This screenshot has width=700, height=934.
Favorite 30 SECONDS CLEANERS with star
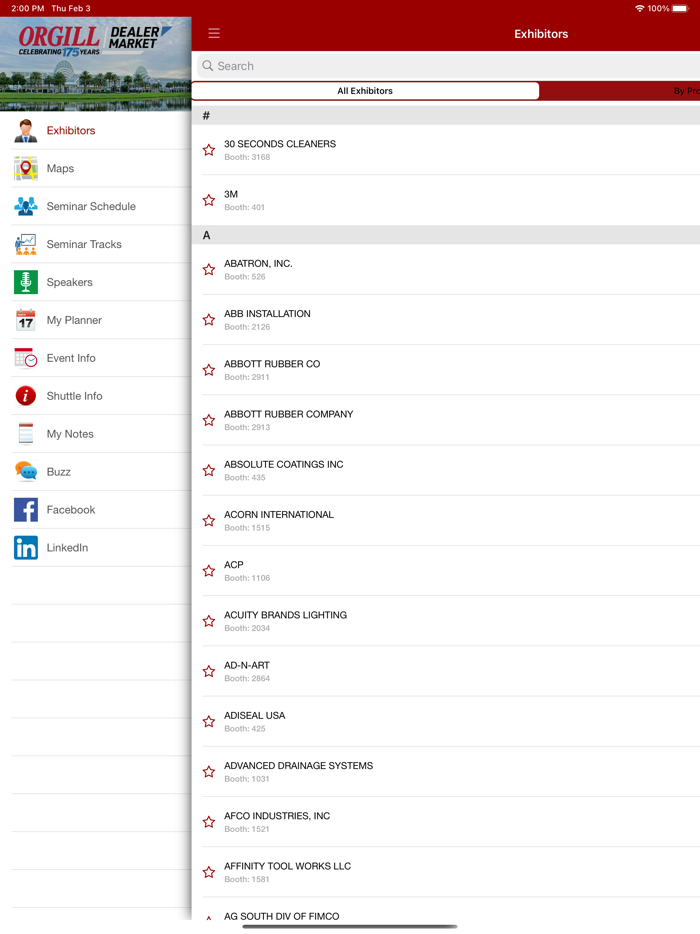pos(209,150)
